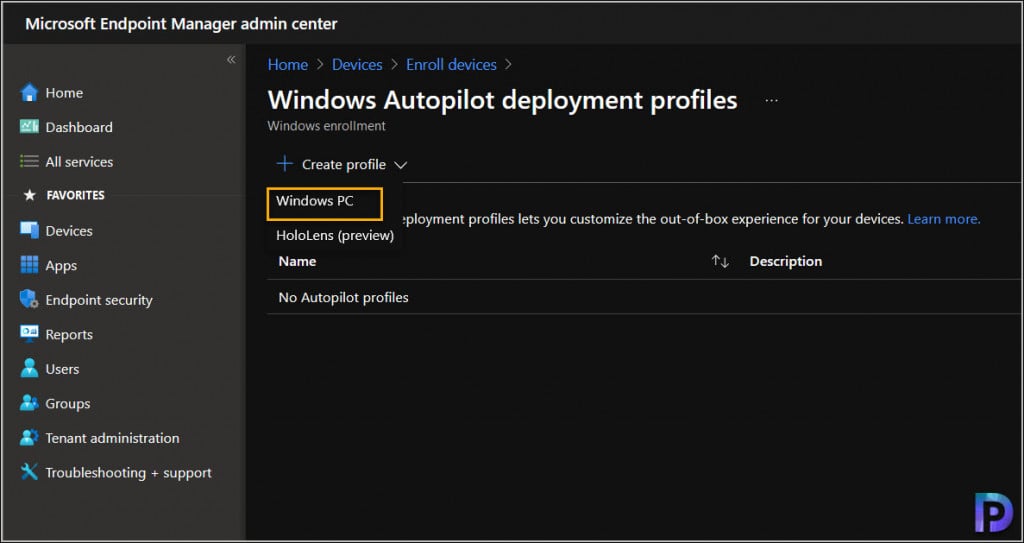Select HoloLens (preview) menu option
1024x543 pixels.
[335, 235]
